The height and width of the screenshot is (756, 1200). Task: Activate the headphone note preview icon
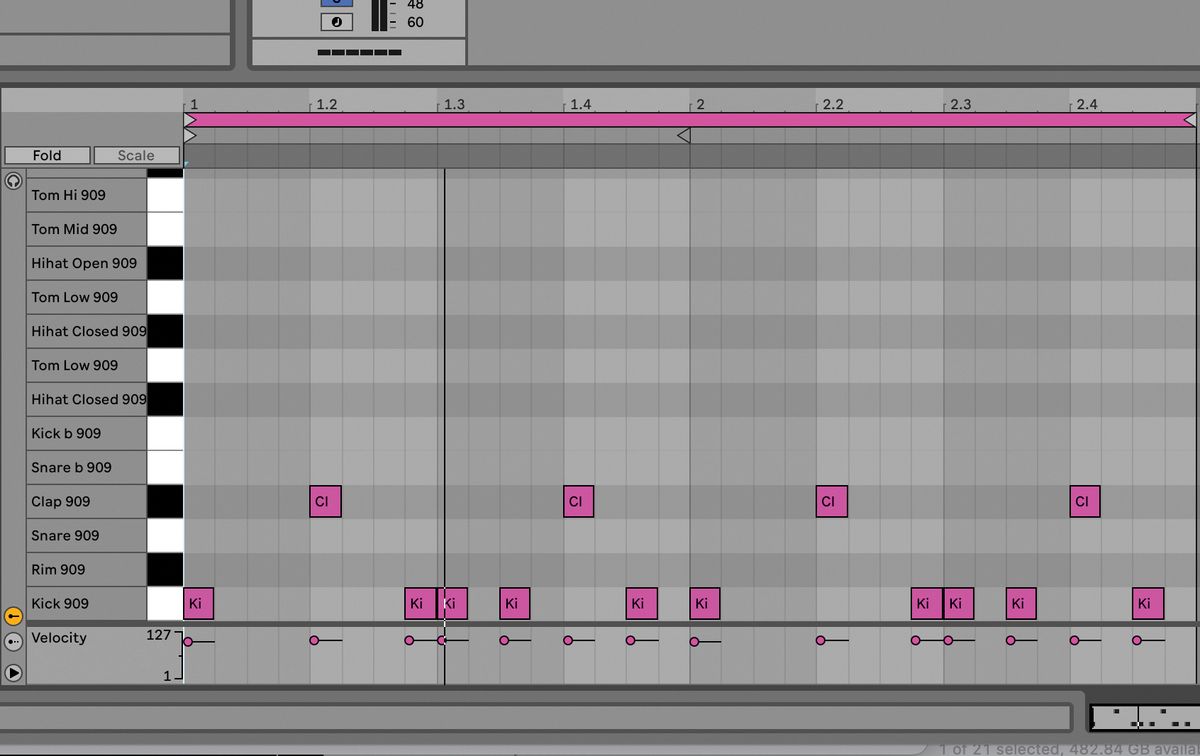pyautogui.click(x=11, y=181)
